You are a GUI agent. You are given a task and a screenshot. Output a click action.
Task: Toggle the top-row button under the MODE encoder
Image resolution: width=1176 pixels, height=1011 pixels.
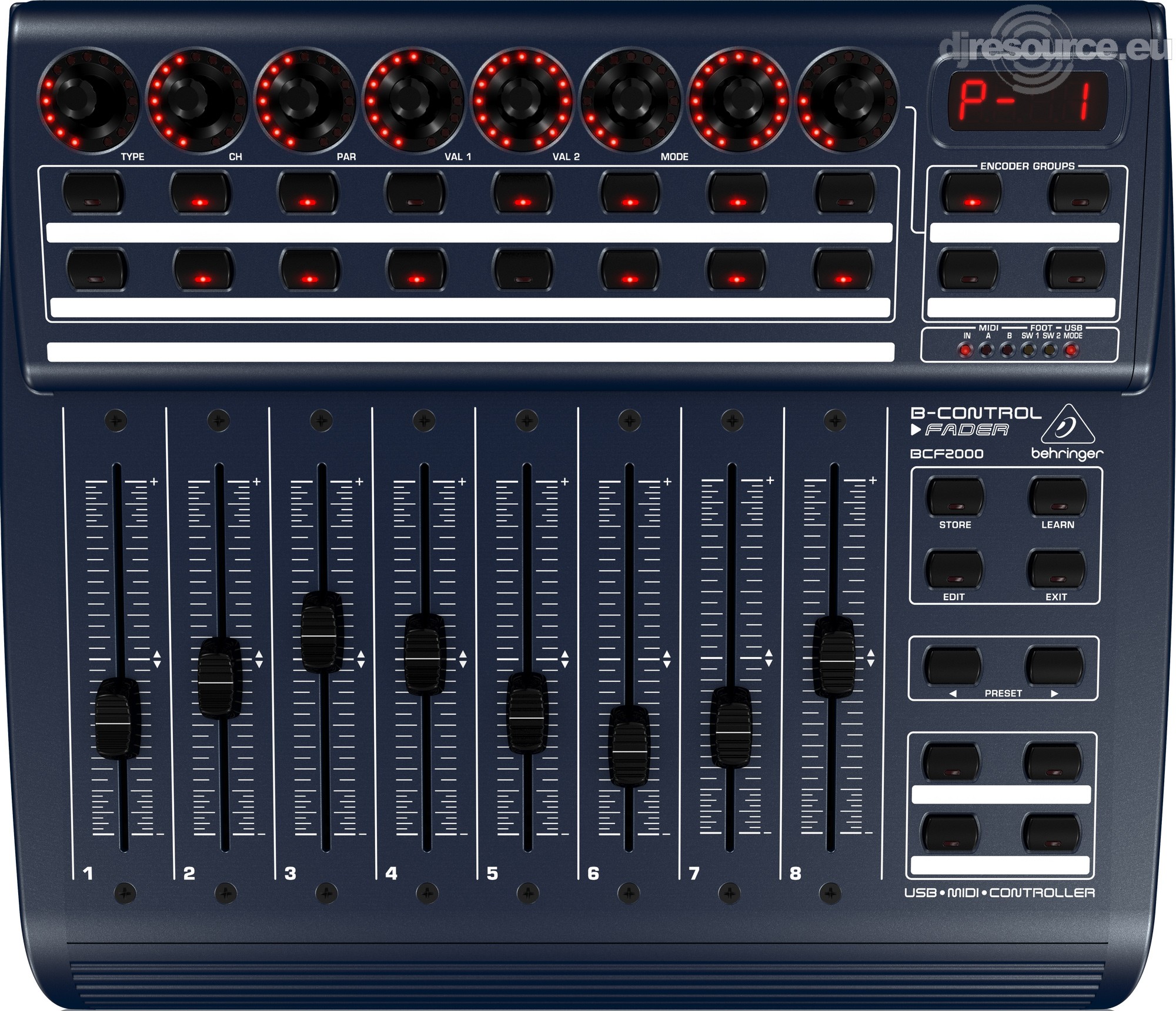(x=630, y=192)
